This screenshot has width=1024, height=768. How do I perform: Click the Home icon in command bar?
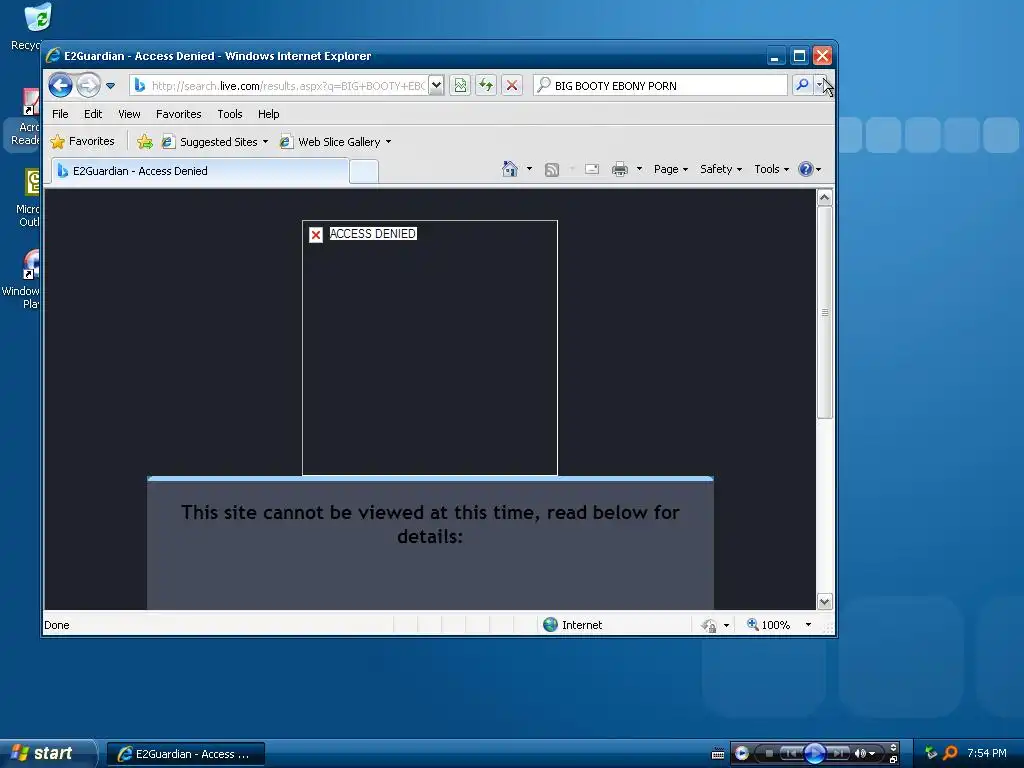coord(510,169)
